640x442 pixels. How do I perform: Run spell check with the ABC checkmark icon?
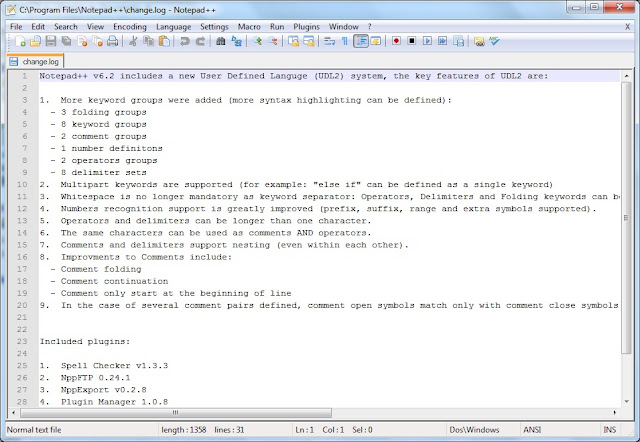point(494,41)
